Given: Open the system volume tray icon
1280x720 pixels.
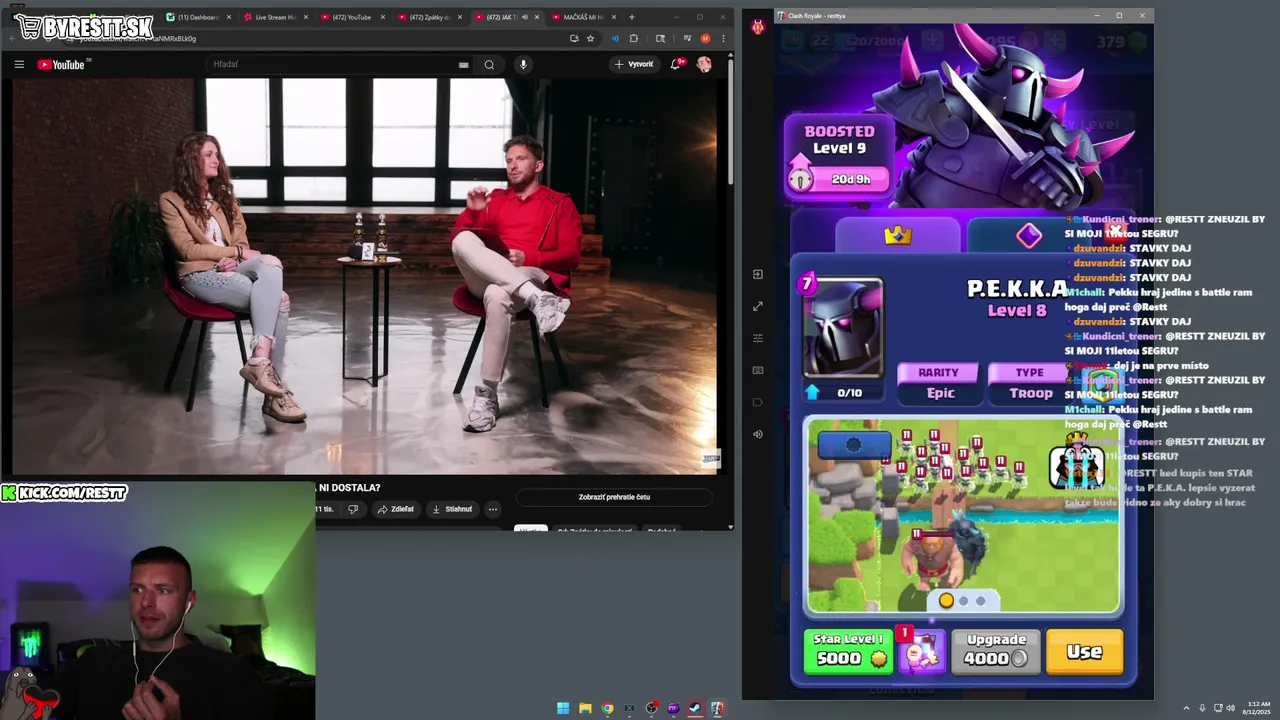Looking at the screenshot, I should tap(1229, 708).
